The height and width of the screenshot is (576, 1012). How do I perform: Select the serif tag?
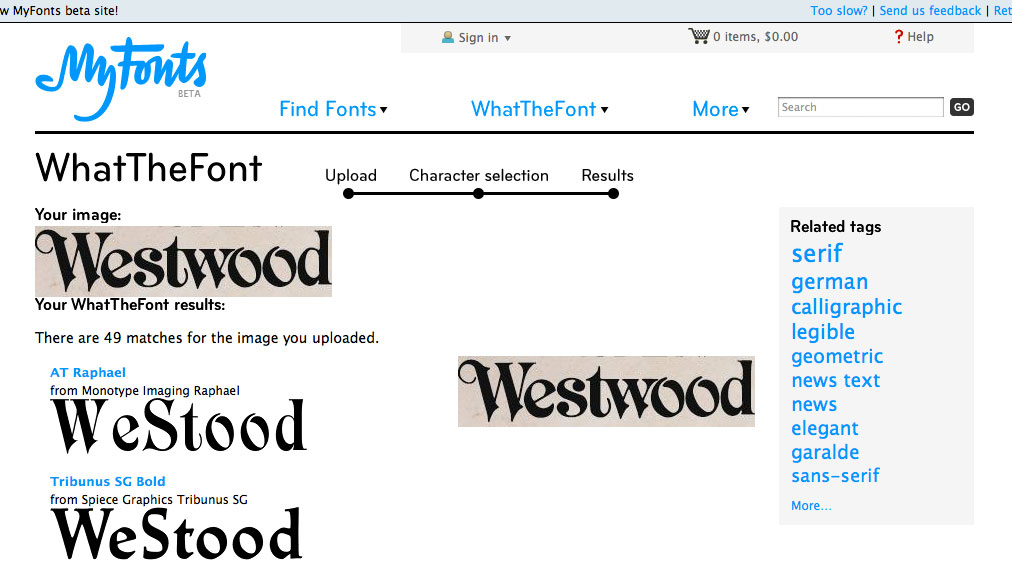pos(816,253)
